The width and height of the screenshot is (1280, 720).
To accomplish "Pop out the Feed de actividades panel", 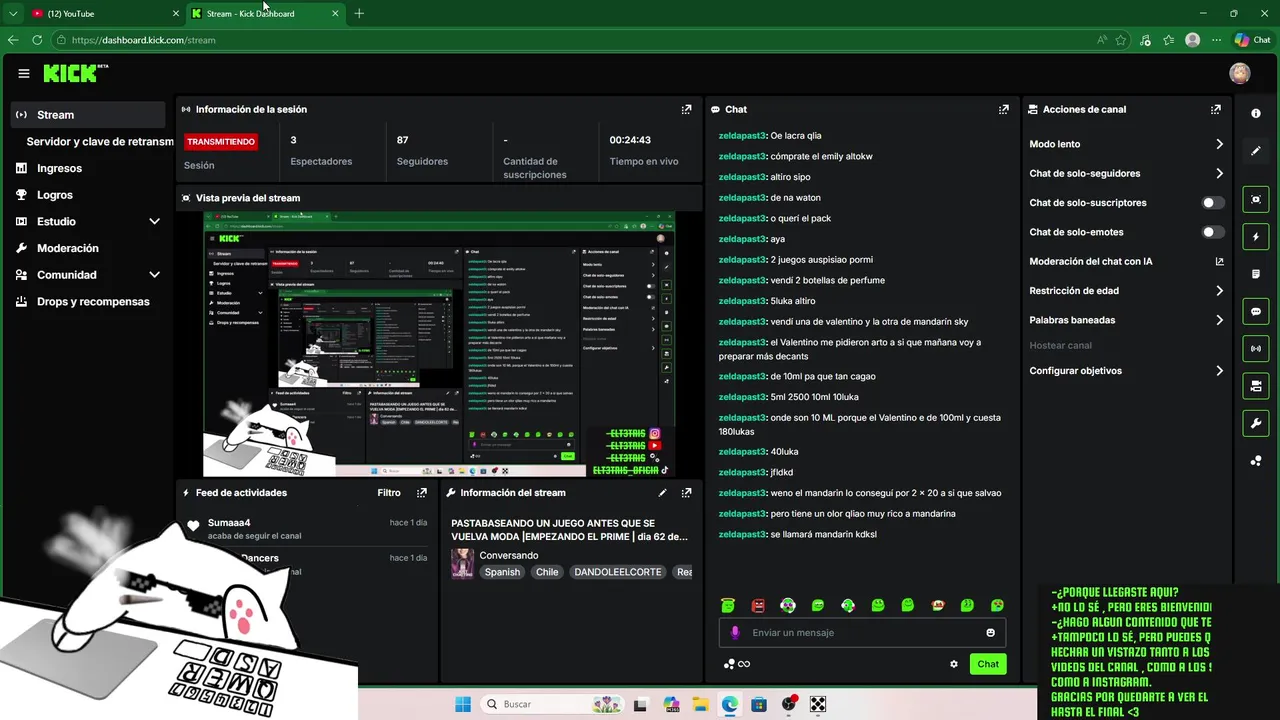I will pos(422,493).
